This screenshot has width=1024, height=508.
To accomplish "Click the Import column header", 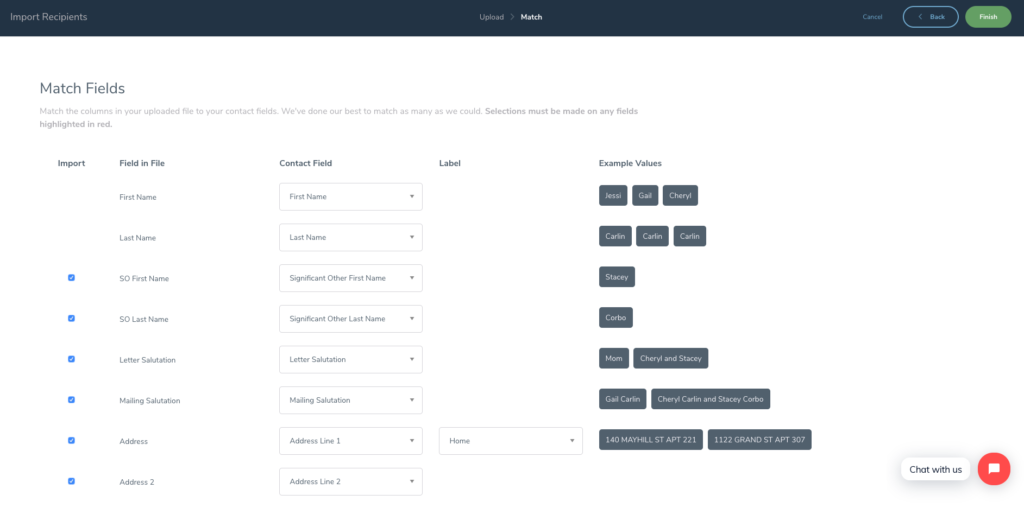I will tap(71, 163).
